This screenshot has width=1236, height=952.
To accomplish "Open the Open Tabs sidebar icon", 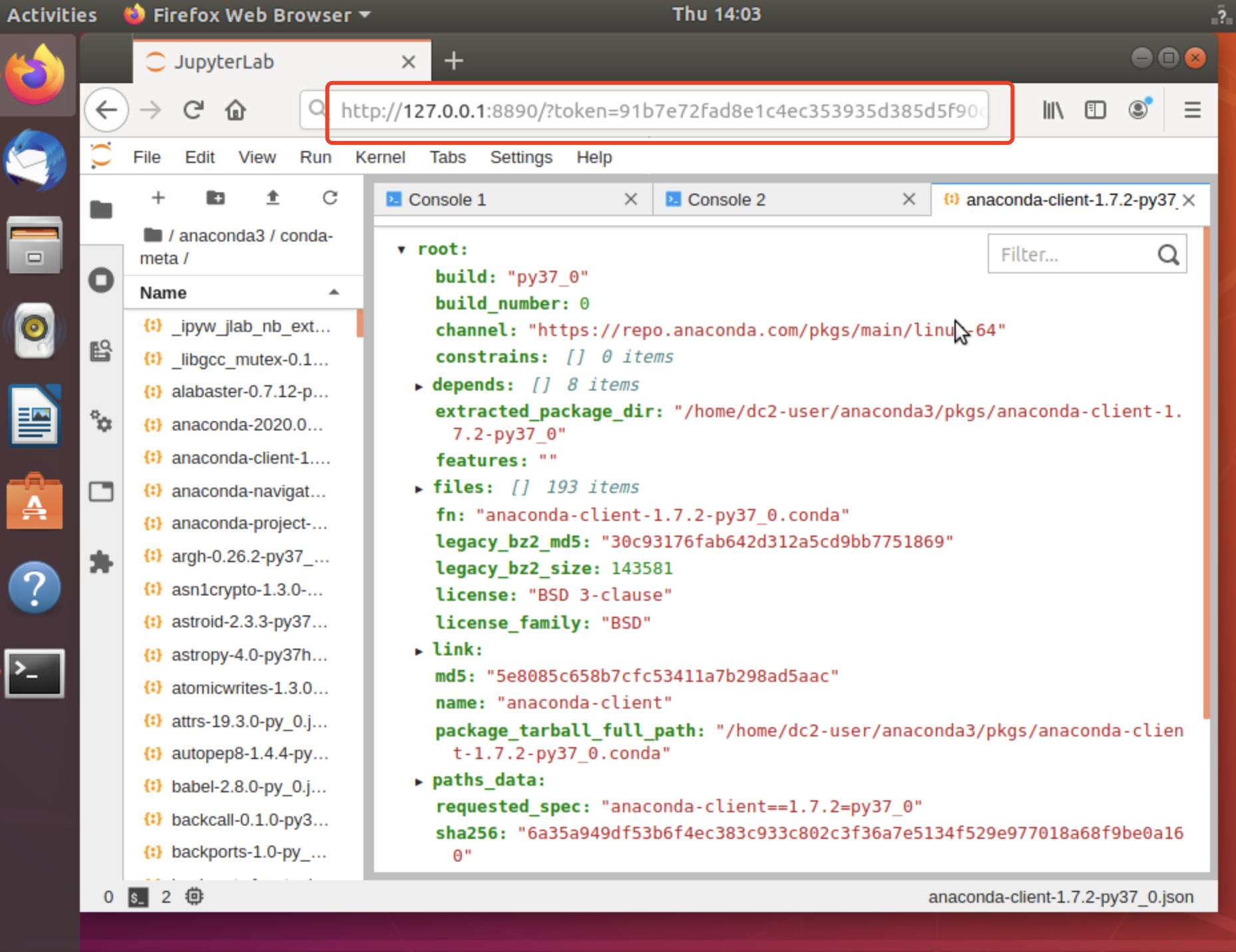I will point(101,492).
